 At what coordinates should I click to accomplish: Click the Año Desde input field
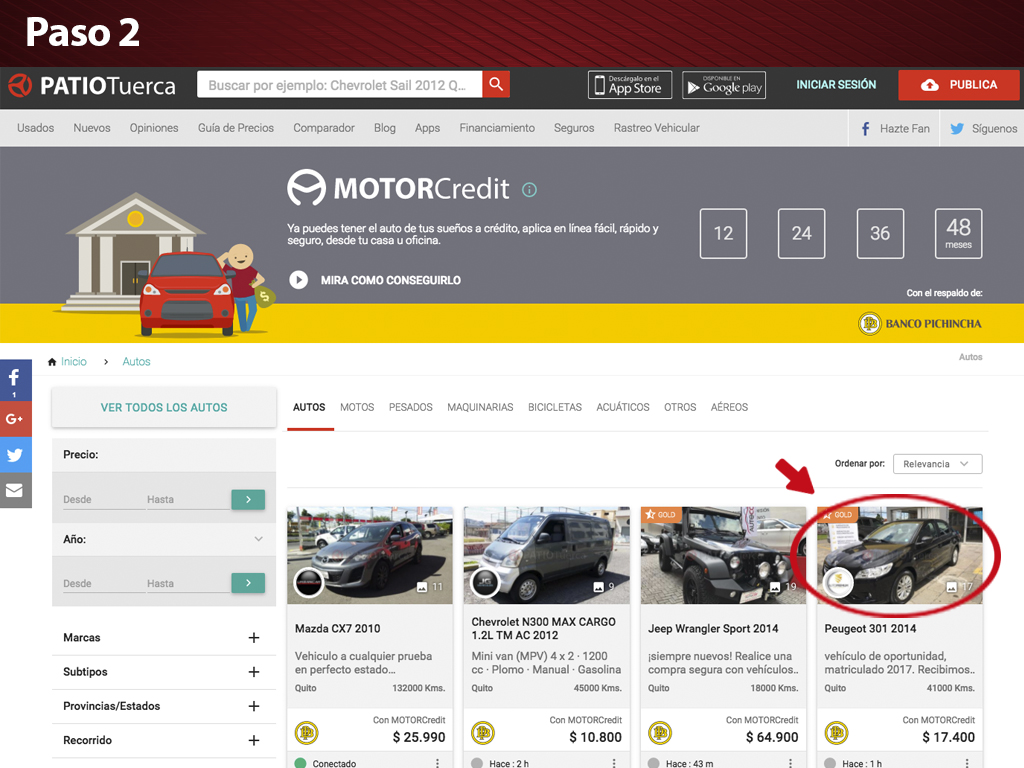[103, 584]
